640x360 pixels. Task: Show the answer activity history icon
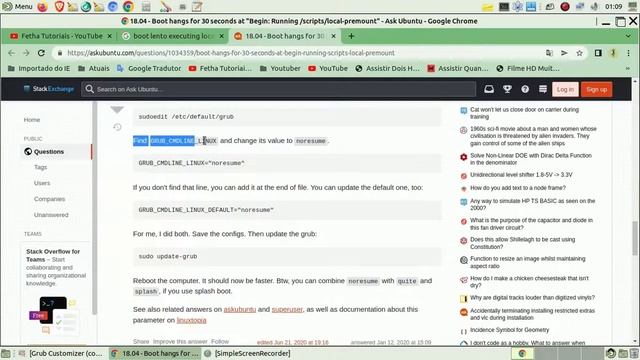(x=117, y=127)
